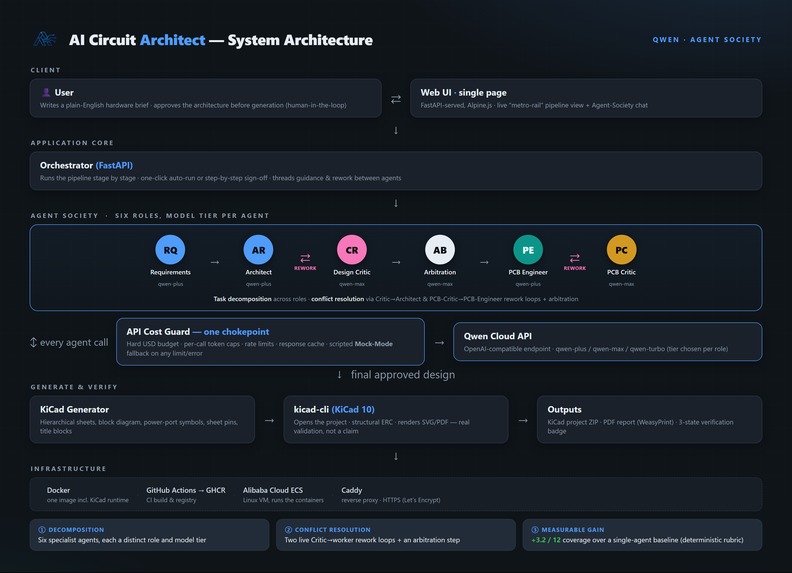Select the AR Architect agent circle
792x573 pixels.
pos(258,250)
